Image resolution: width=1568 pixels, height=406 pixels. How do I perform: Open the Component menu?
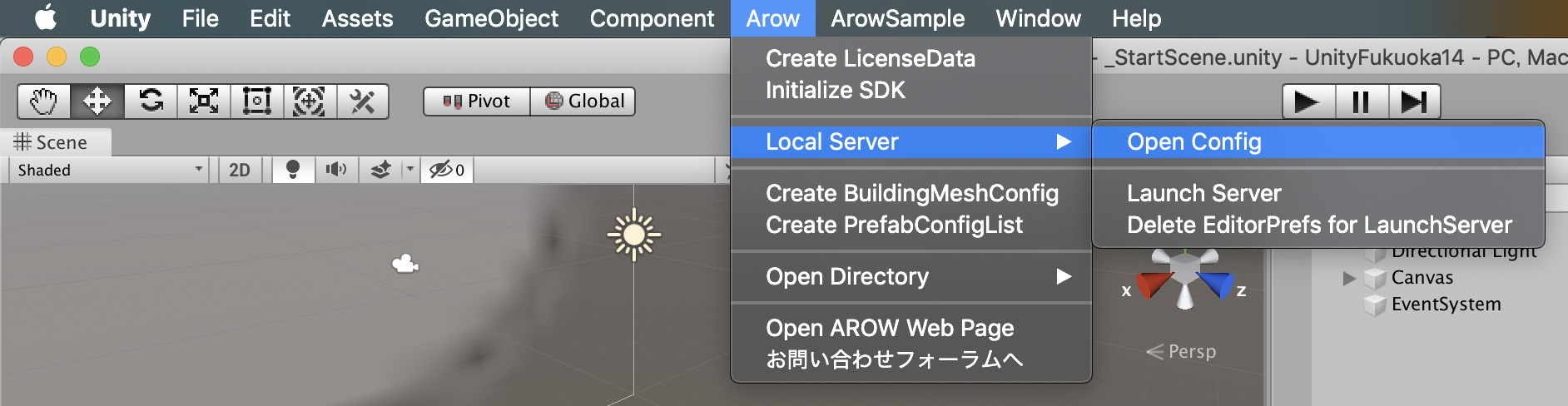[x=653, y=18]
